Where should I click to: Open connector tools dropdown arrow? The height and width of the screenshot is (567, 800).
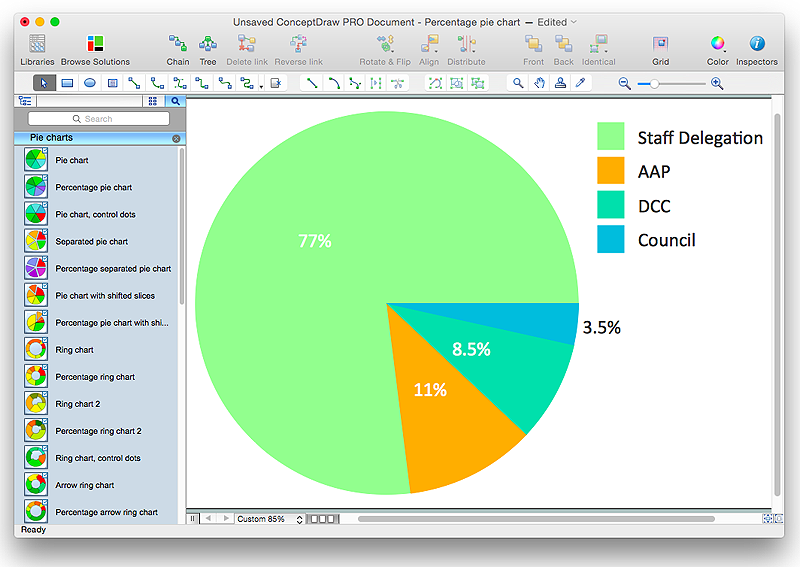(x=261, y=87)
